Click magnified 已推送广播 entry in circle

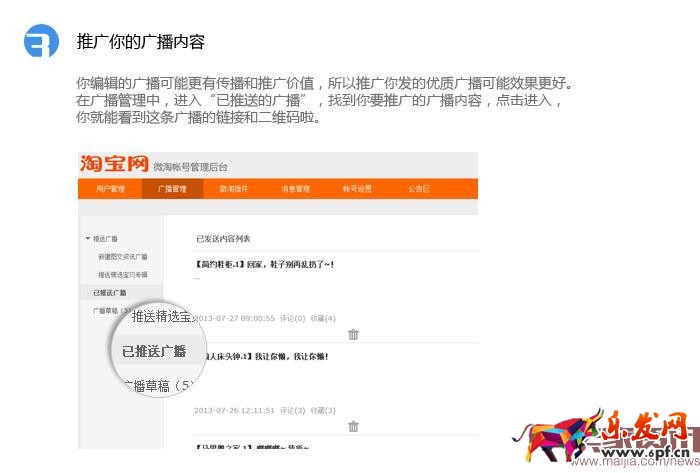(x=154, y=351)
